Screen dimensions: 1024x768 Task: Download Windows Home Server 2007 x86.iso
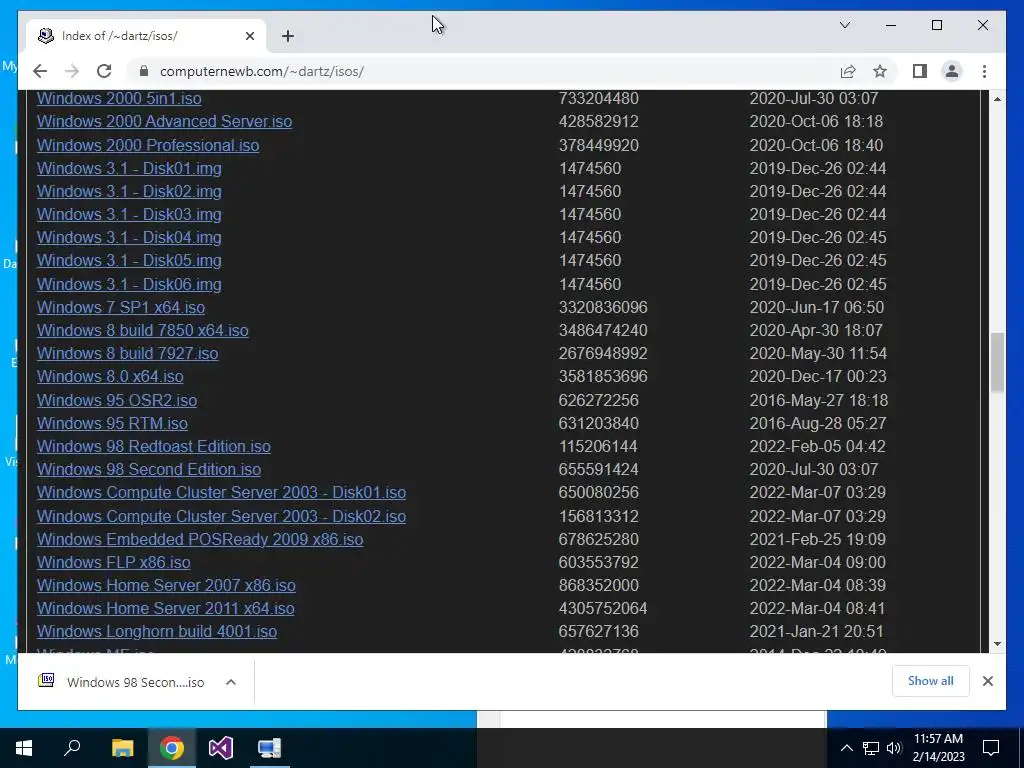(167, 585)
